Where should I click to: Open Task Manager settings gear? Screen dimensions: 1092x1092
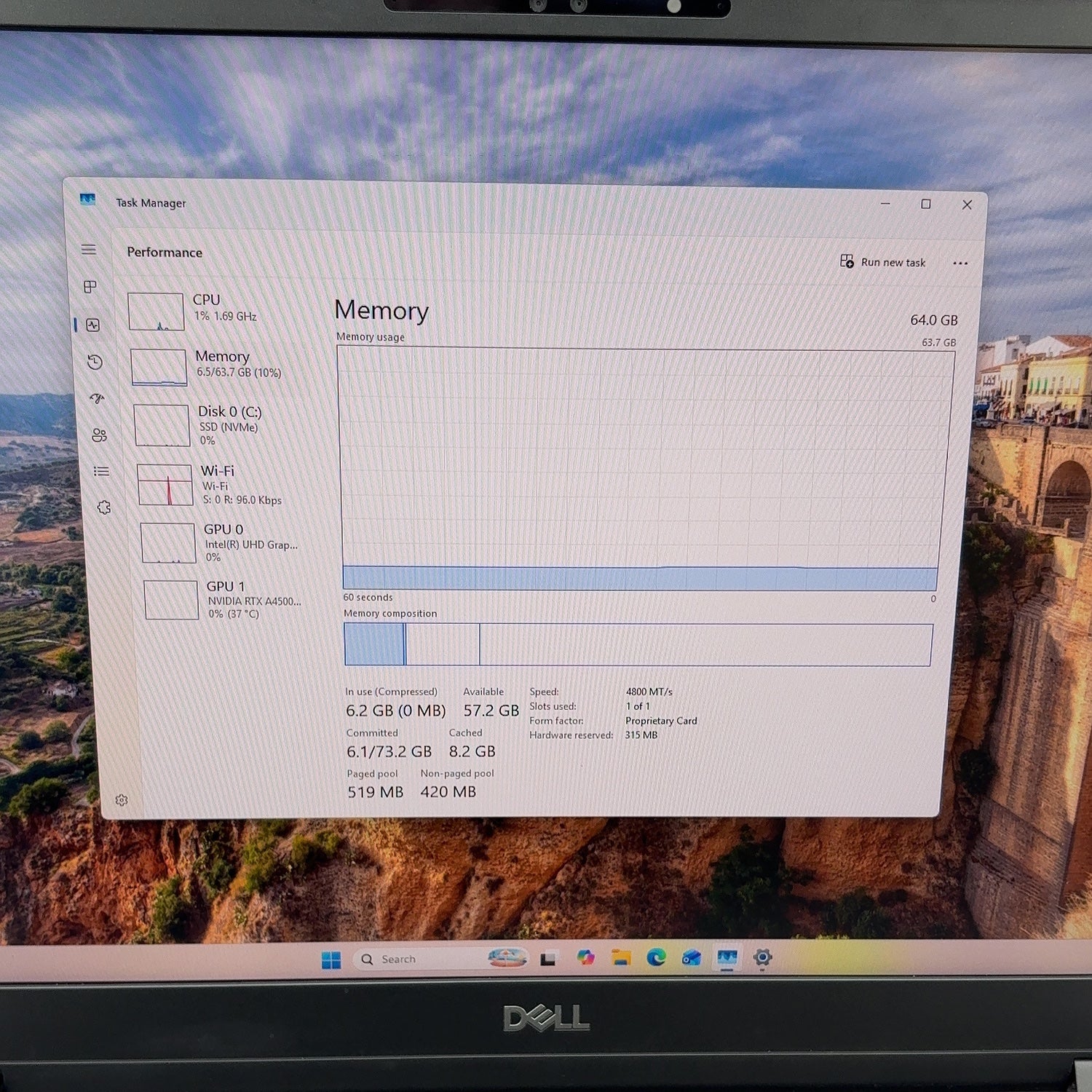click(122, 800)
